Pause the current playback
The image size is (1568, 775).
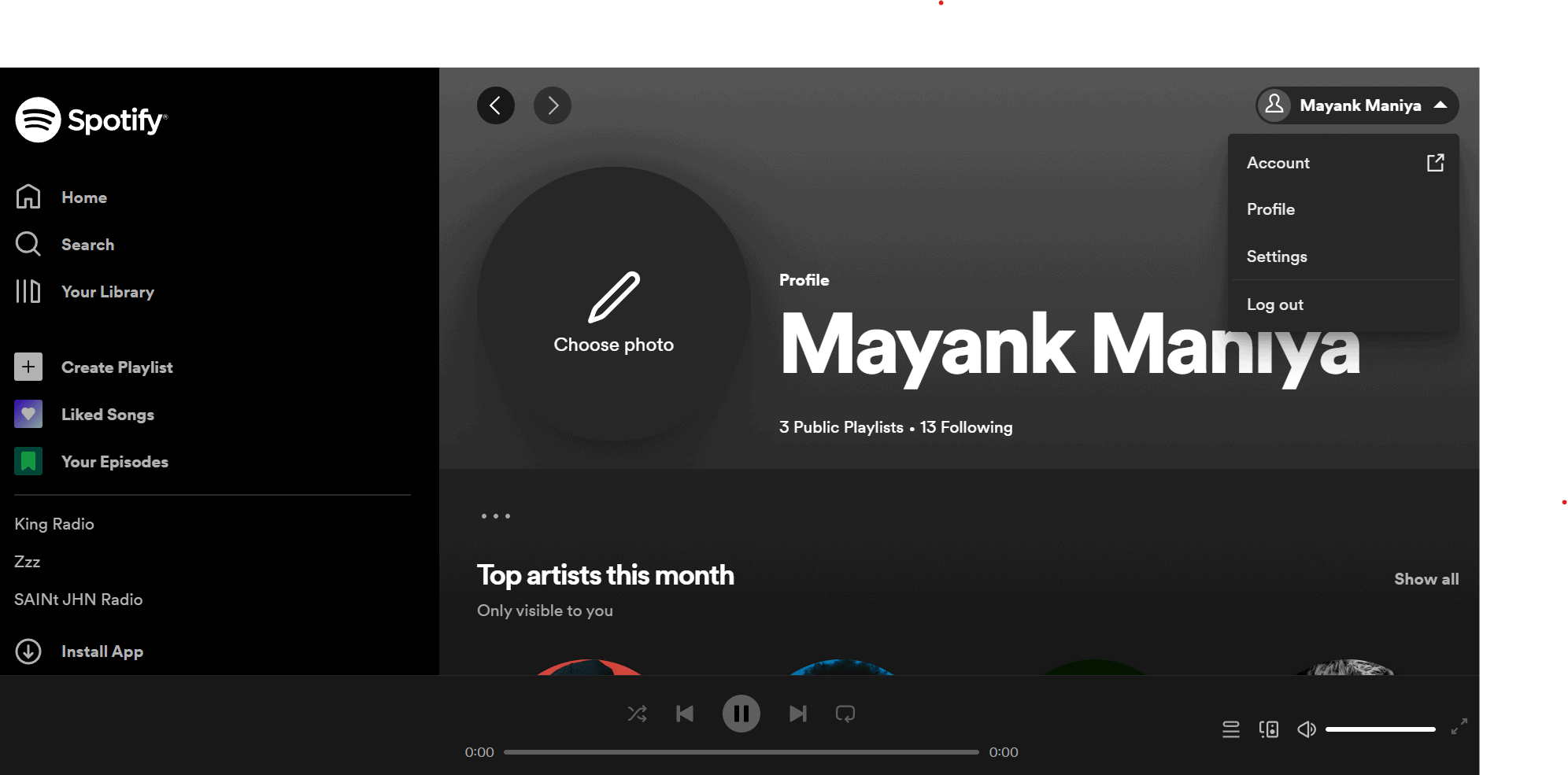point(741,714)
